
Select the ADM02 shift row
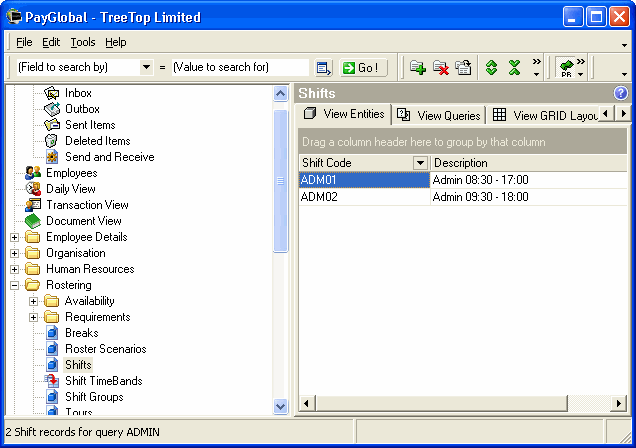pyautogui.click(x=364, y=197)
